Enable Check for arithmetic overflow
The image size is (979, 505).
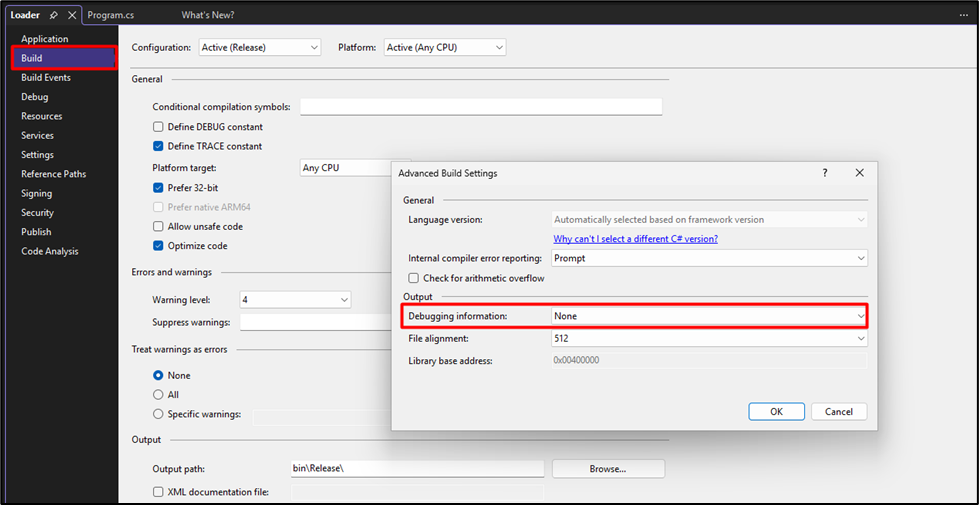click(413, 278)
